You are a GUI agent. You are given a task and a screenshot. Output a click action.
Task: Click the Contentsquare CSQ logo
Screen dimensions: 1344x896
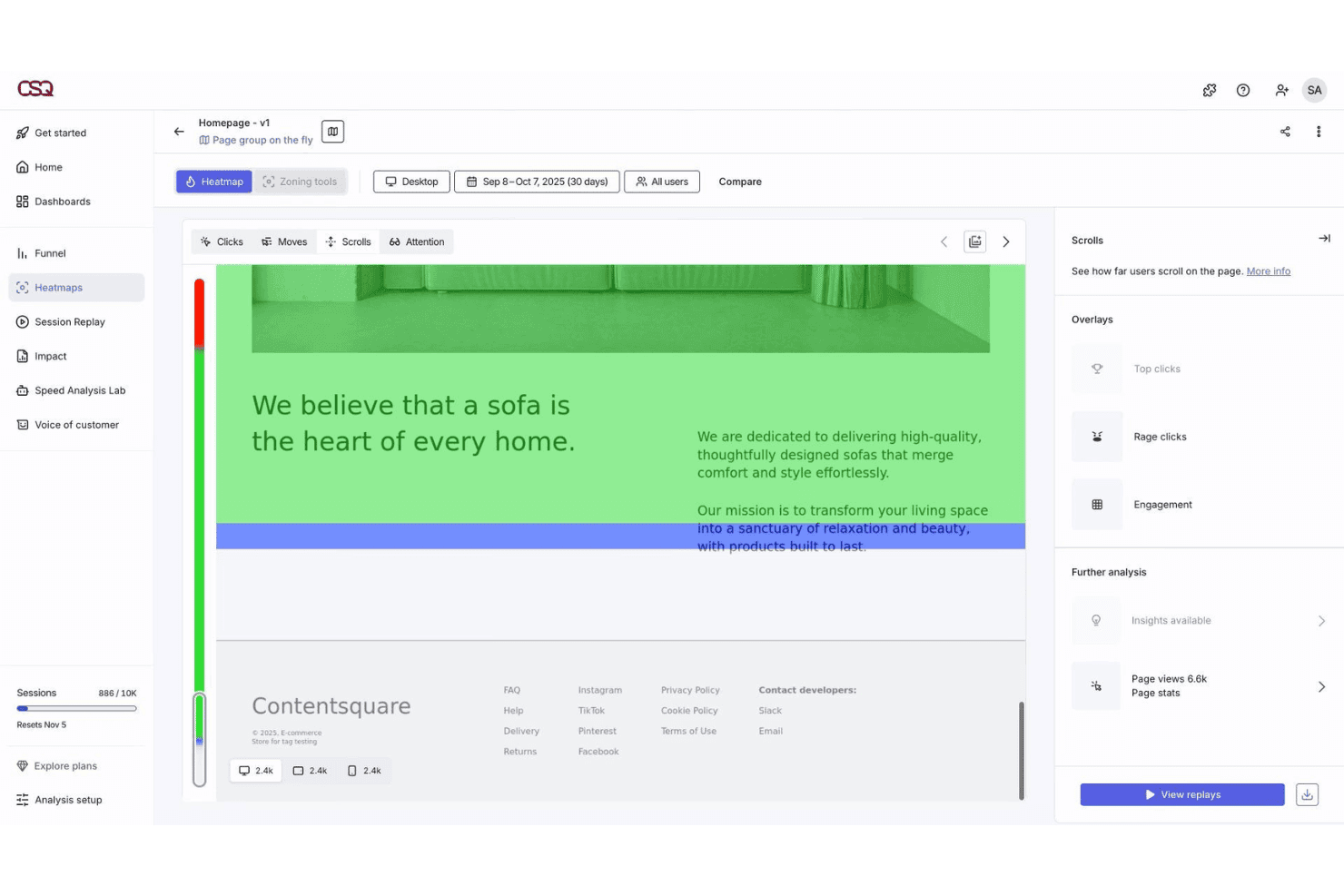click(x=35, y=88)
